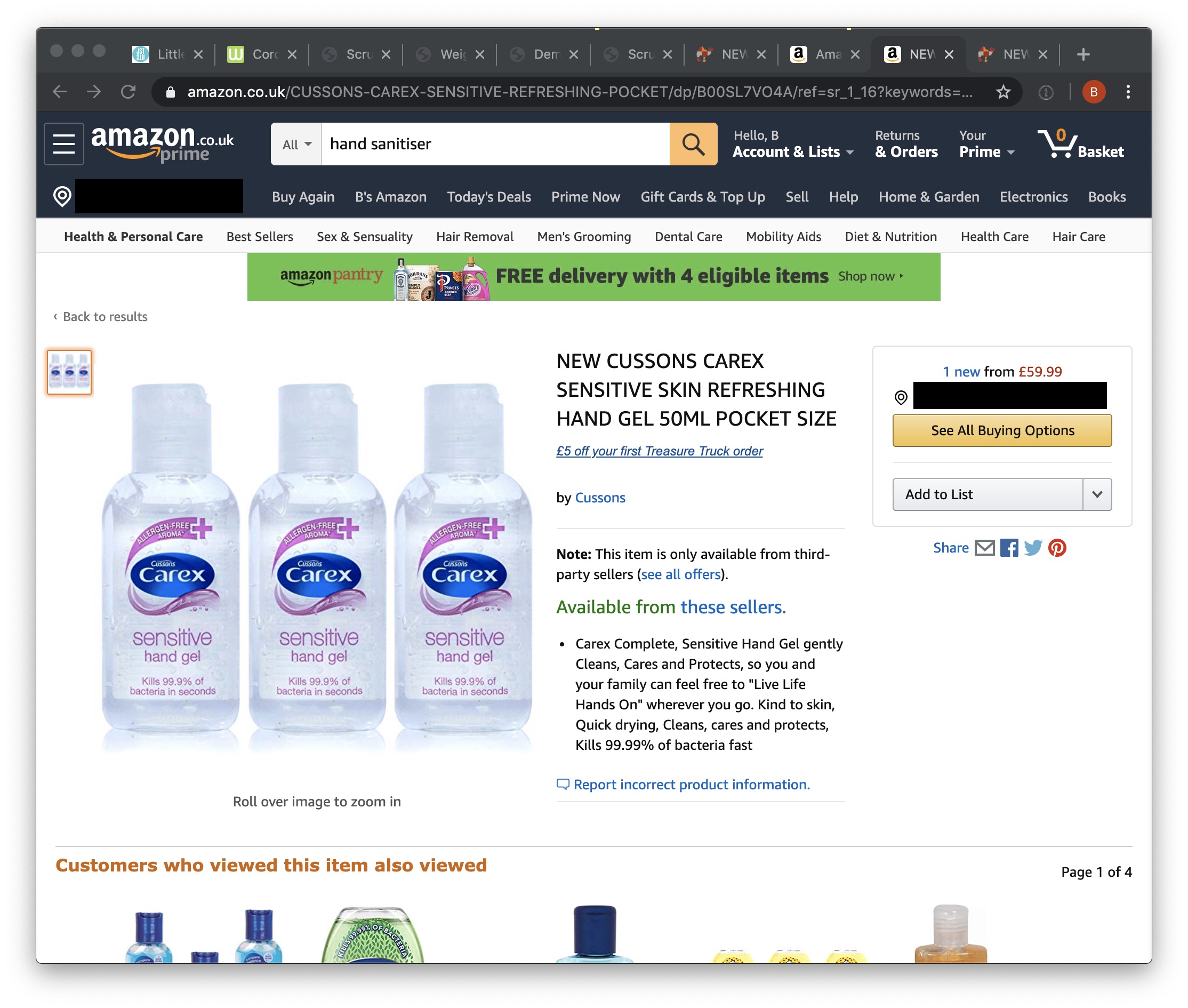Close the Core tab
This screenshot has height=1008, width=1188.
tap(292, 54)
